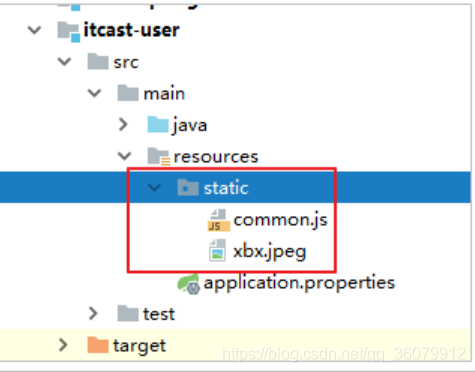This screenshot has width=475, height=372.
Task: Select the application.properties file label
Action: pyautogui.click(x=299, y=284)
